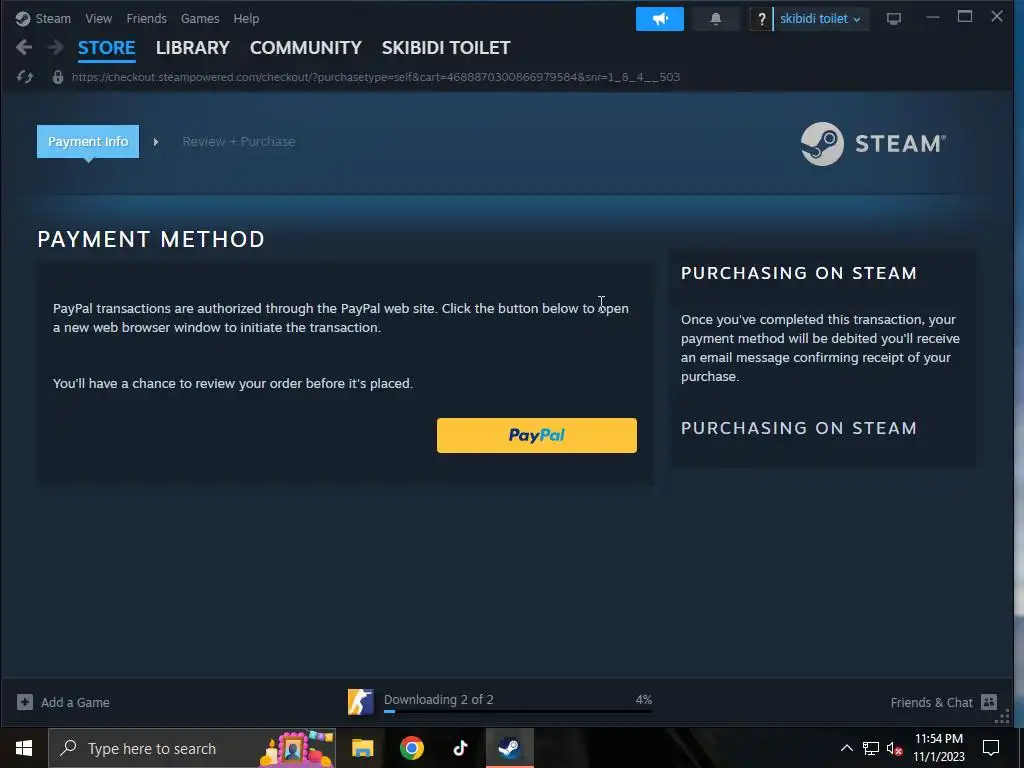
Task: Open the Windows Start menu
Action: pyautogui.click(x=24, y=748)
